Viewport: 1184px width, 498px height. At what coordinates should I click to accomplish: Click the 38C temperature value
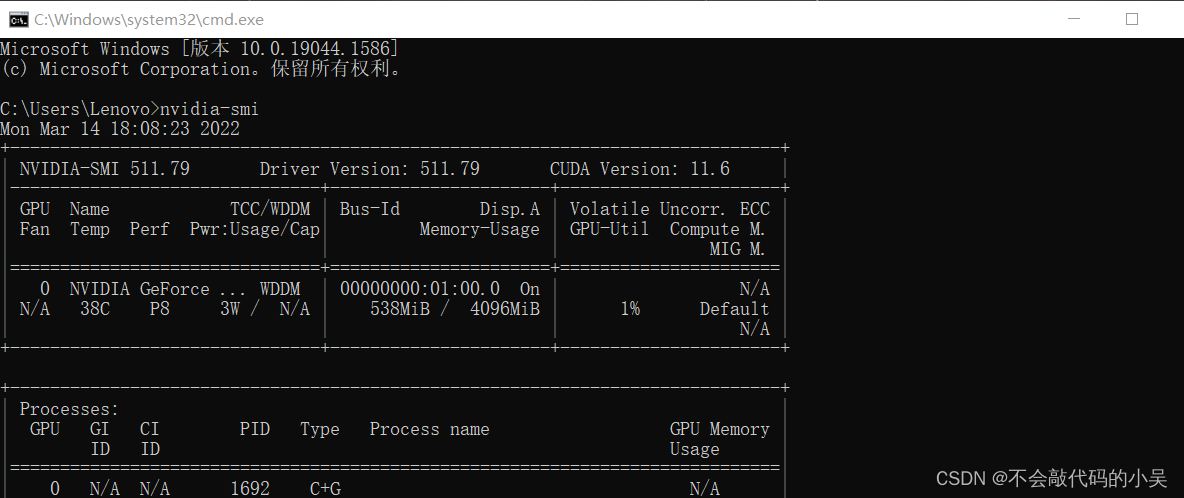[x=94, y=309]
